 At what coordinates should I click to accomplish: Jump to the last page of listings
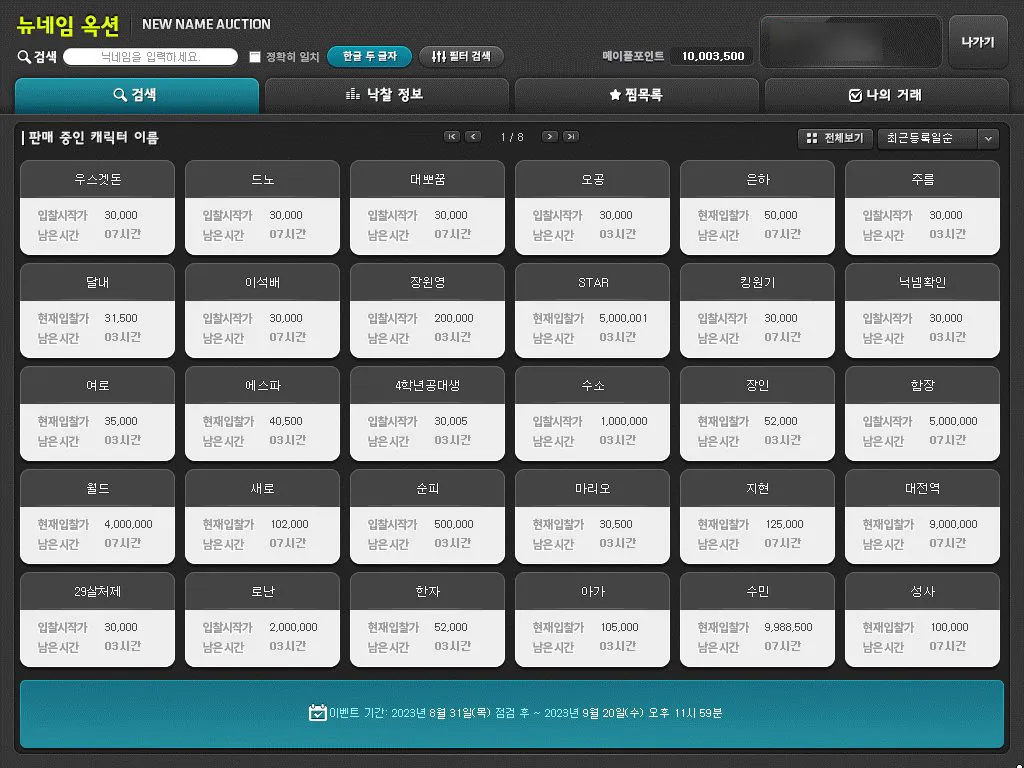coord(571,137)
